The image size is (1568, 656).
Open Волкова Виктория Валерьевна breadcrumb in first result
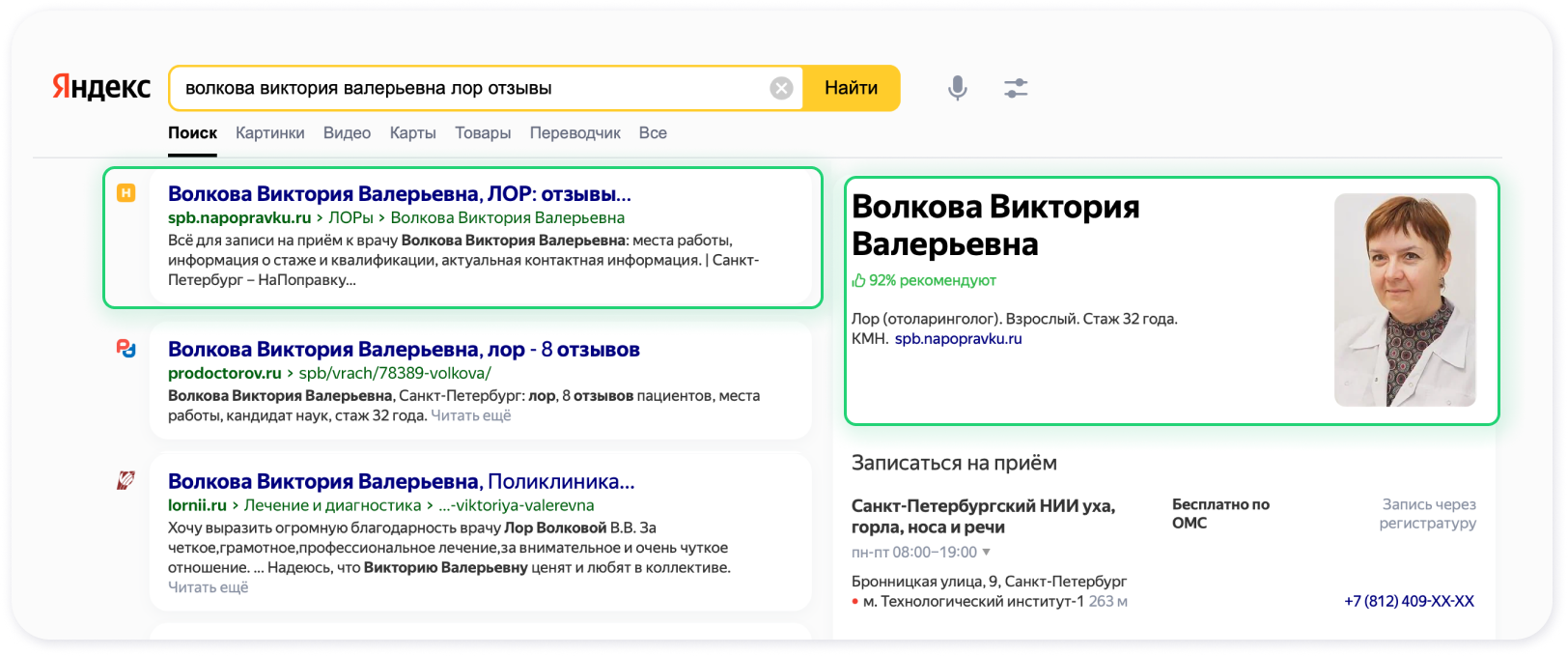(508, 218)
